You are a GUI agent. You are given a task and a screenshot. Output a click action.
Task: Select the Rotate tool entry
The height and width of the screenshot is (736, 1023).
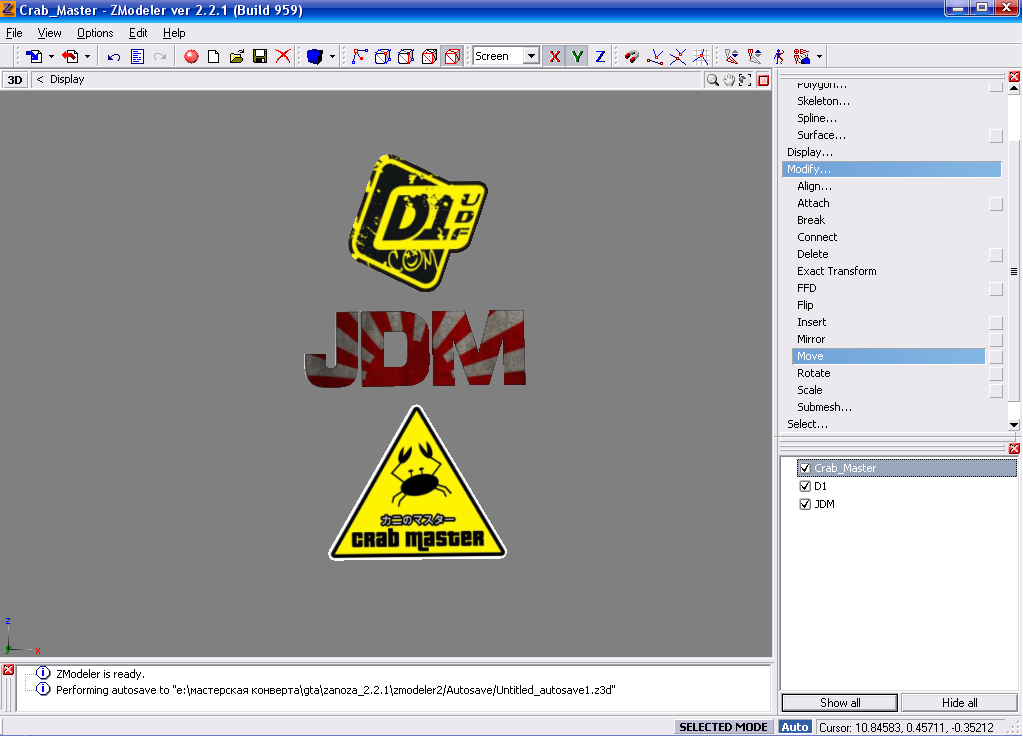(x=814, y=373)
